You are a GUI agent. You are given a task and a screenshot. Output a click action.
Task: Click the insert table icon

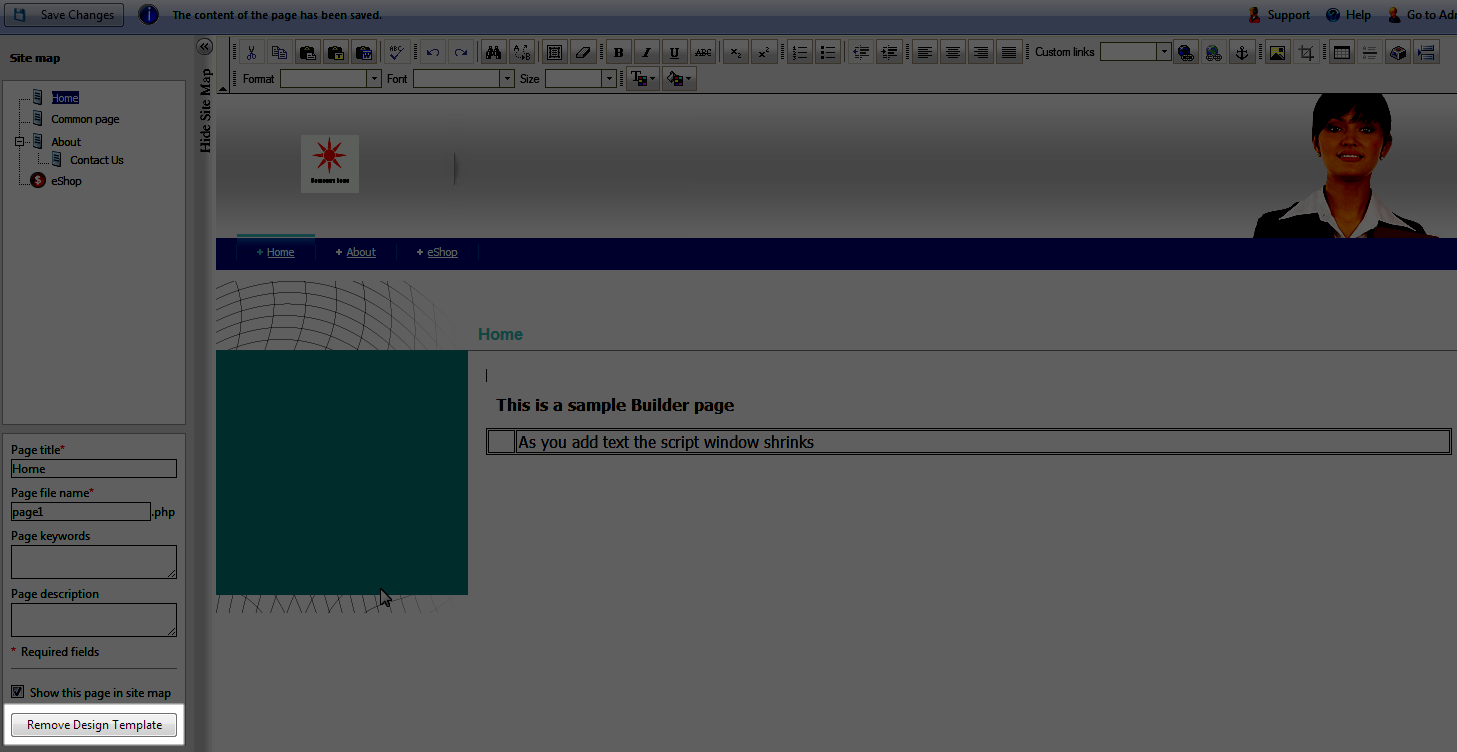coord(1341,52)
